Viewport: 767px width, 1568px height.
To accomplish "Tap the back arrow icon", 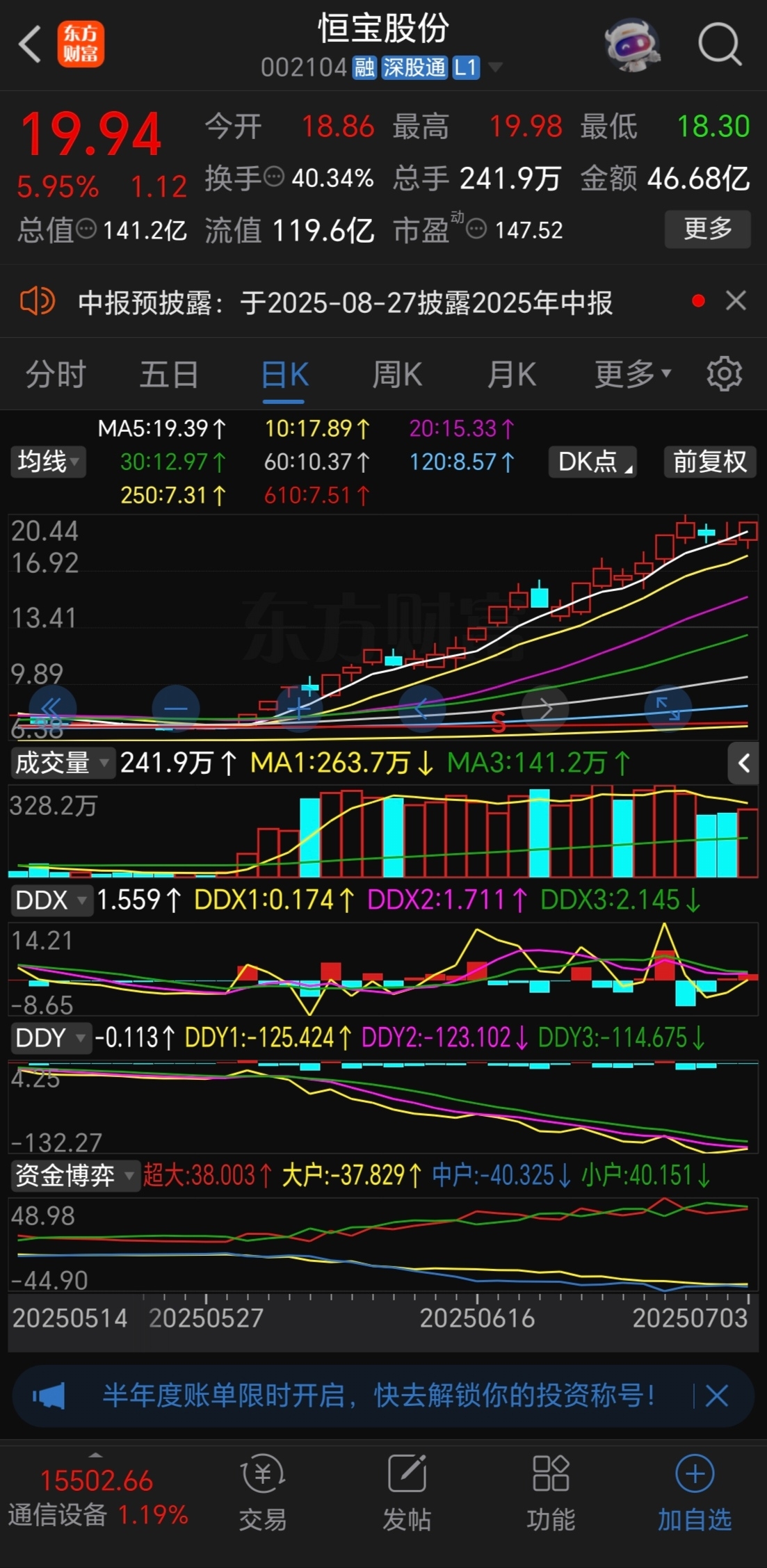I will (x=30, y=45).
